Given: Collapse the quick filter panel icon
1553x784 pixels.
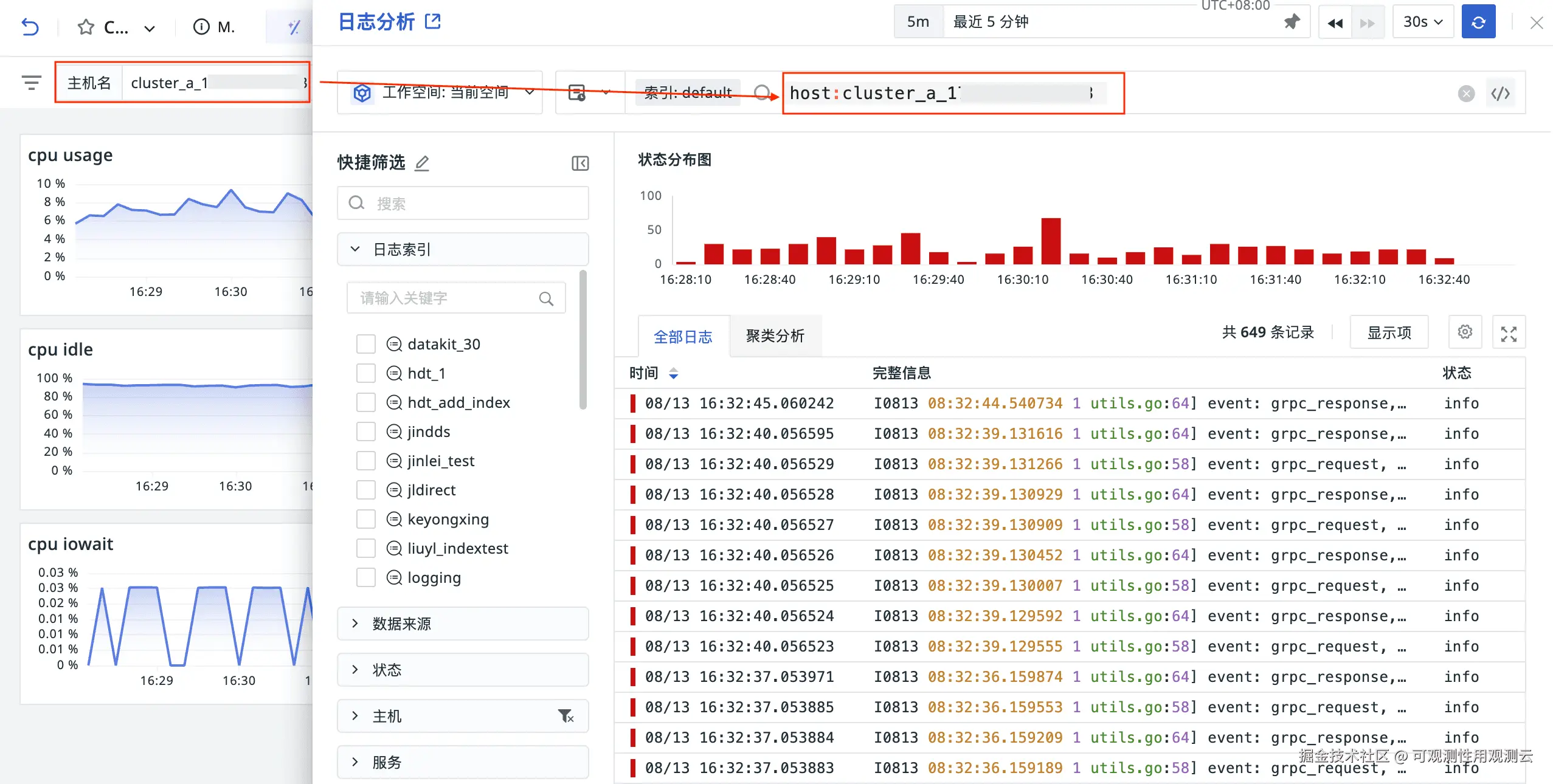Looking at the screenshot, I should point(580,163).
